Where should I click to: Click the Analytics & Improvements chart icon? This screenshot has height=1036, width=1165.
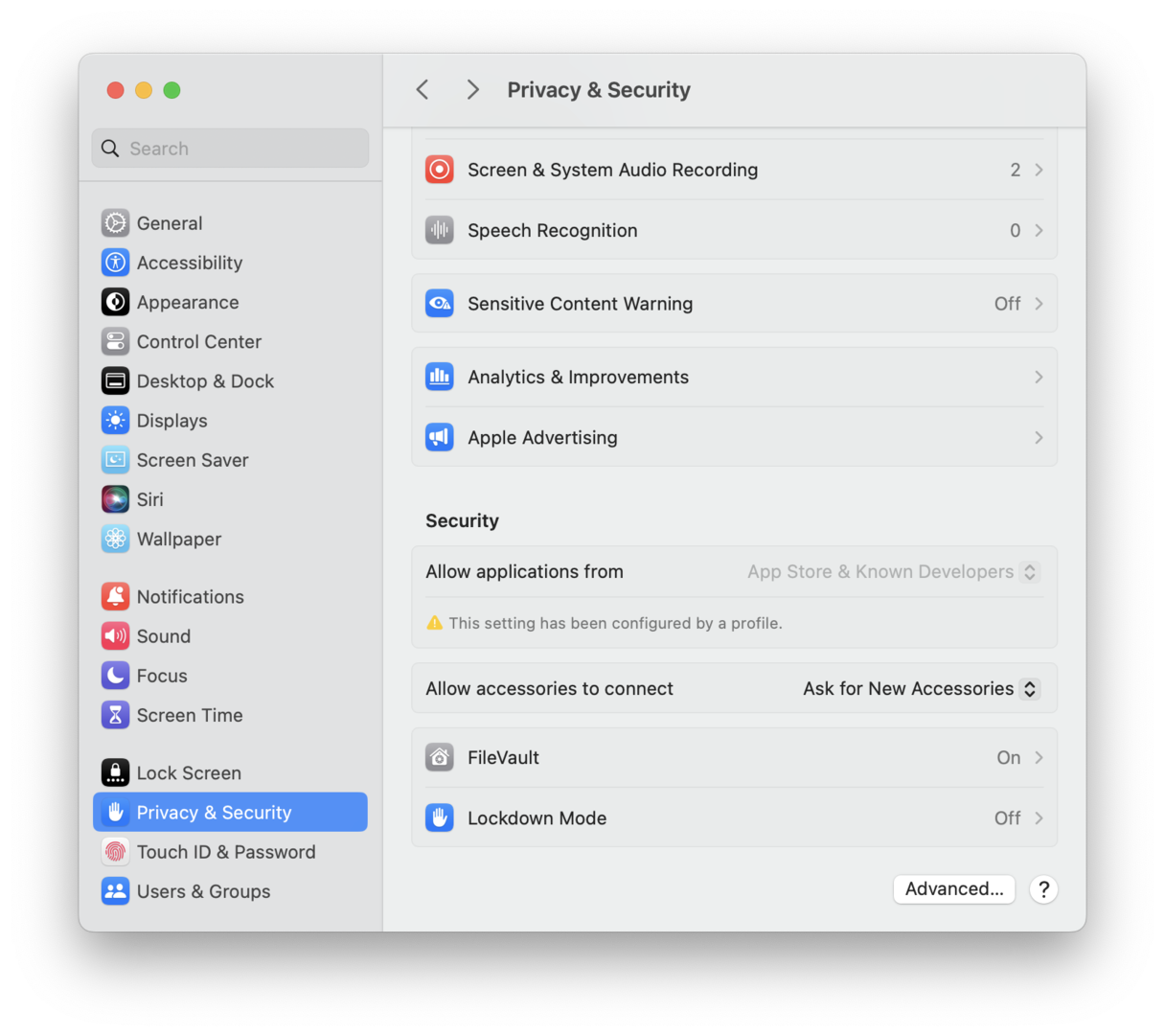click(x=440, y=377)
